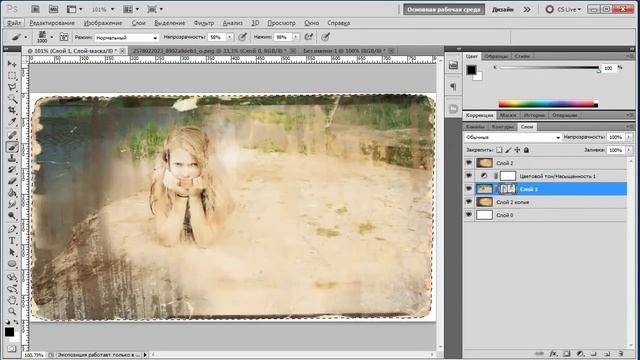Screen dimensions: 640x360
Task: Select the Path Selection tool
Action: 12,252
